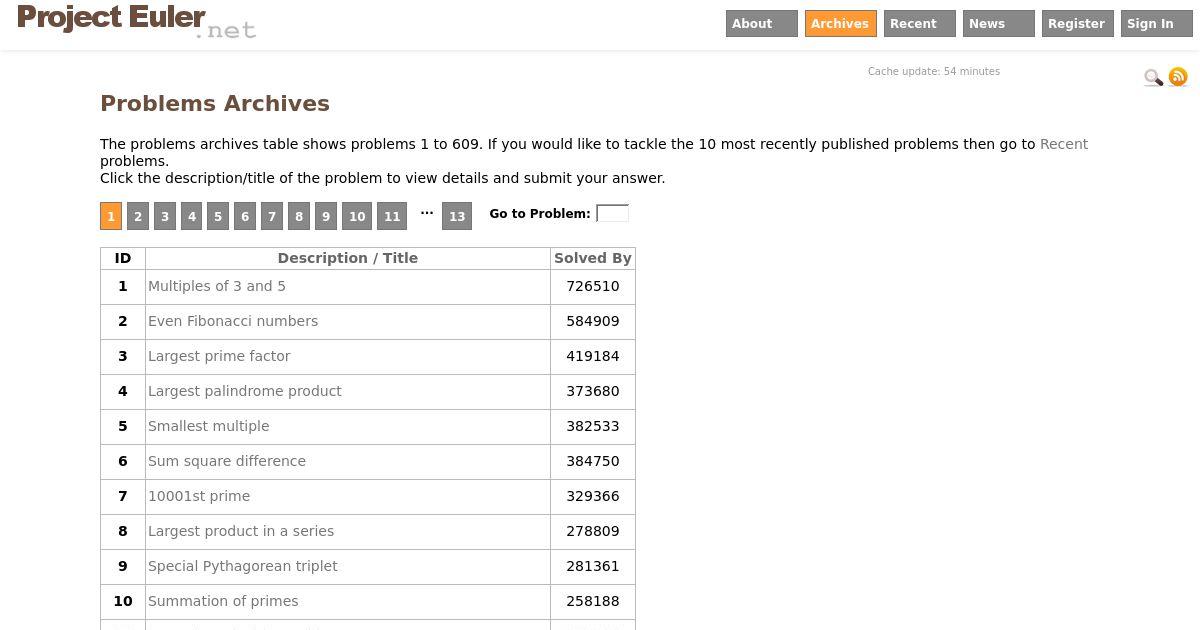The height and width of the screenshot is (630, 1200).
Task: Go to archive page 11
Action: click(392, 216)
